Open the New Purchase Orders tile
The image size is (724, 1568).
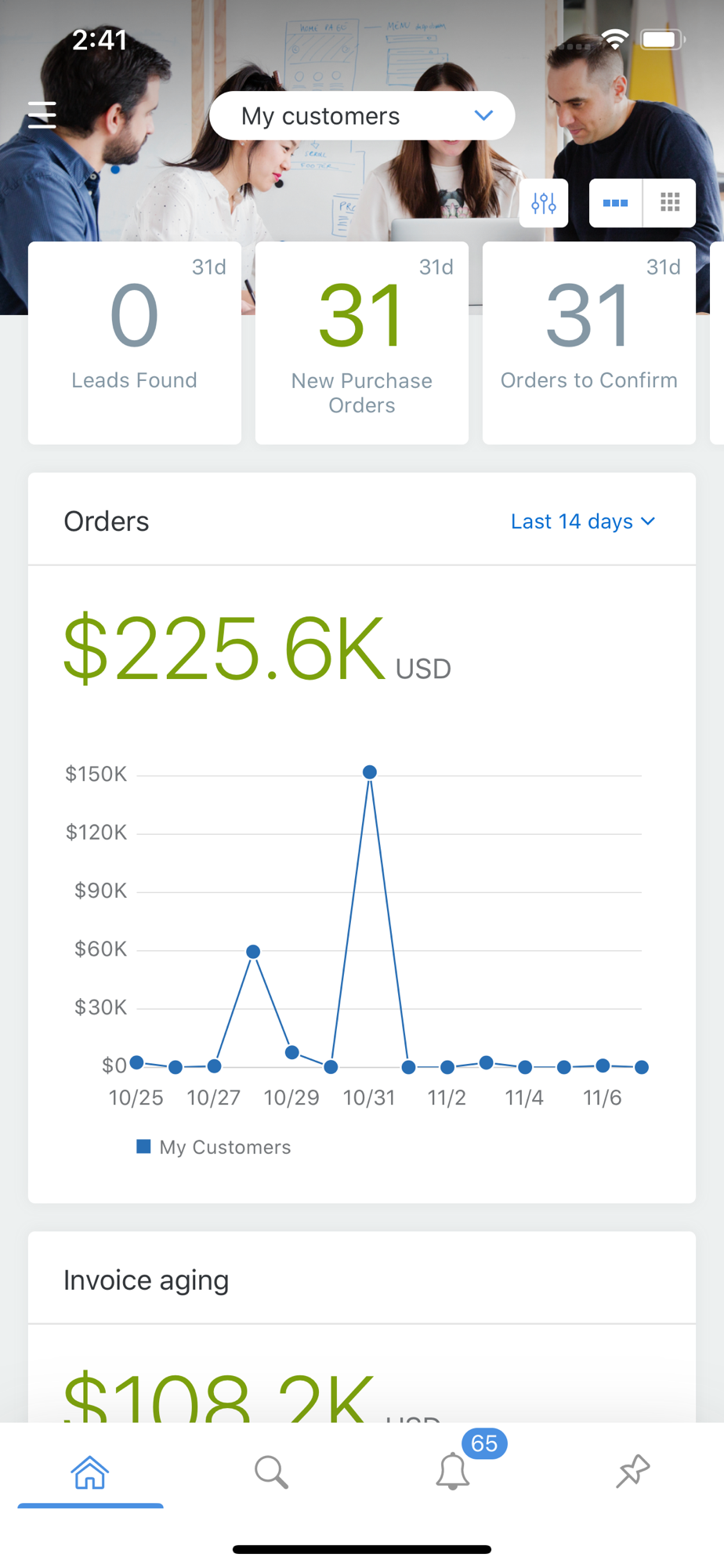362,343
